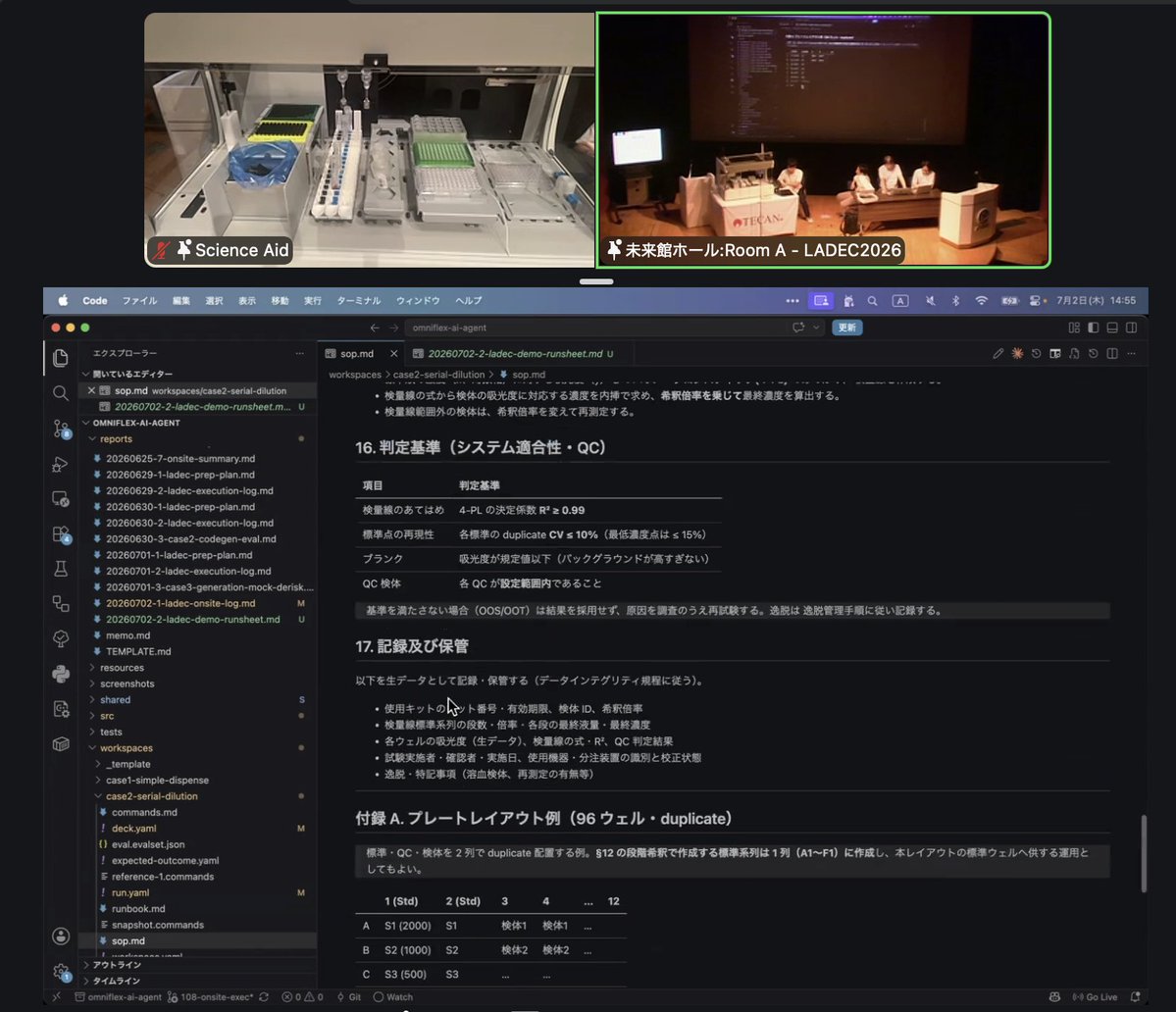Close the sop.md editor tab
Screen dimensions: 1176x1012
click(393, 354)
